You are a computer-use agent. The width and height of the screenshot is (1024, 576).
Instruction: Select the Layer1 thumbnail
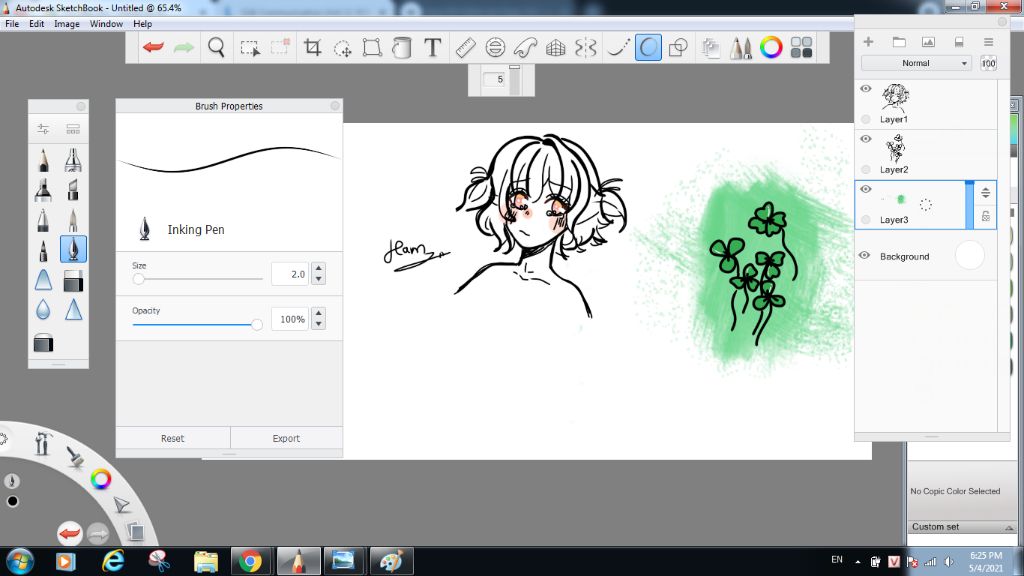click(x=895, y=98)
